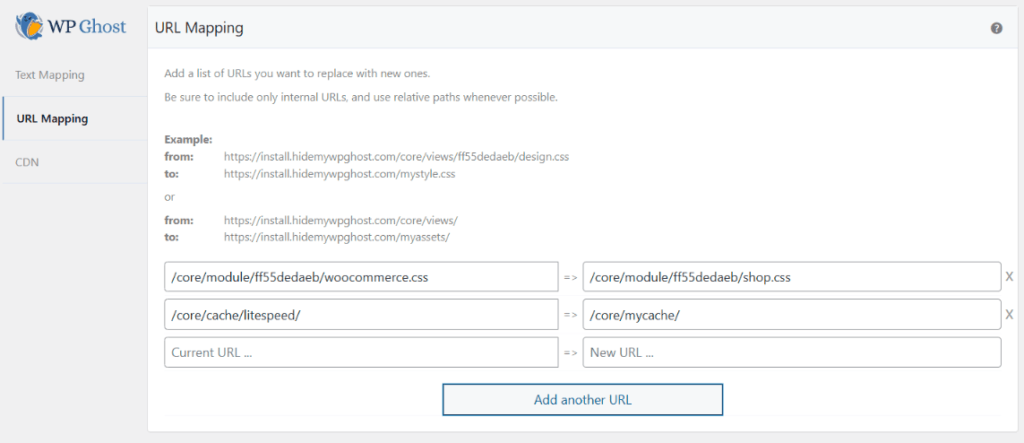
Task: Select the URL Mapping tab
Action: 74,119
